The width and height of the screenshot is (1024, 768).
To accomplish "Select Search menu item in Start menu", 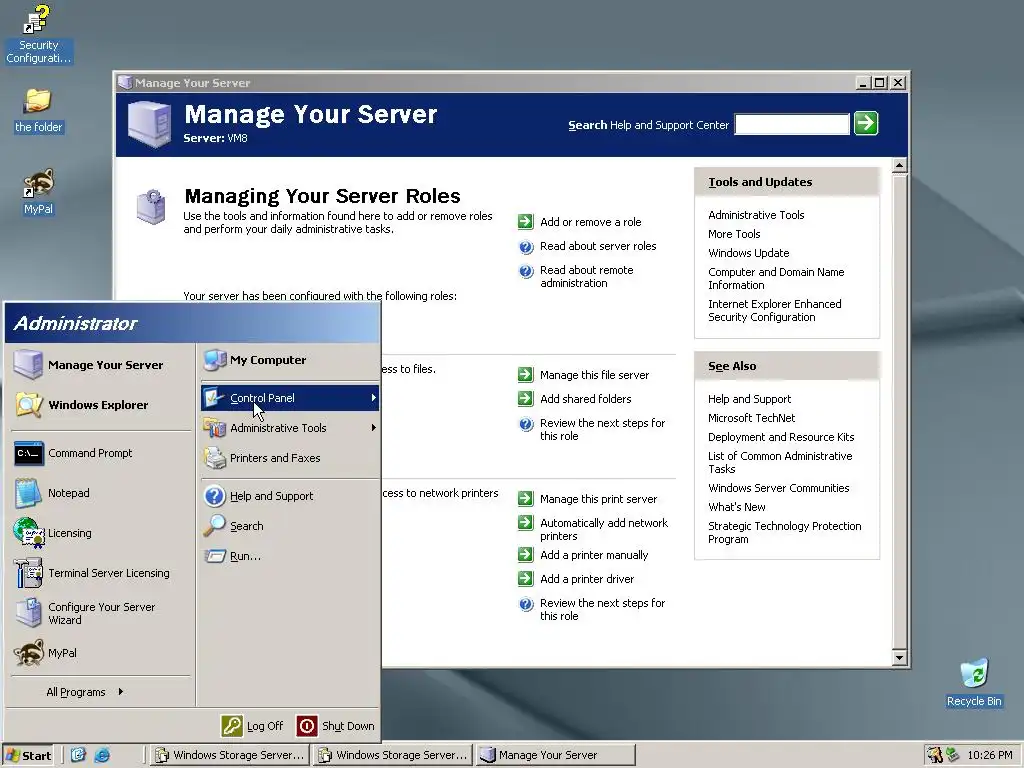I will point(290,526).
